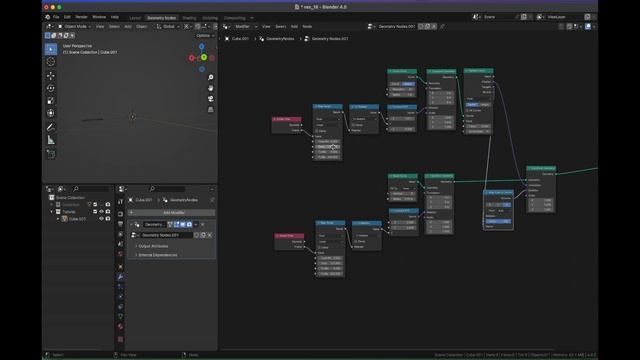Click the outliner search field
Screen dimensions: 640x360
pyautogui.click(x=91, y=189)
